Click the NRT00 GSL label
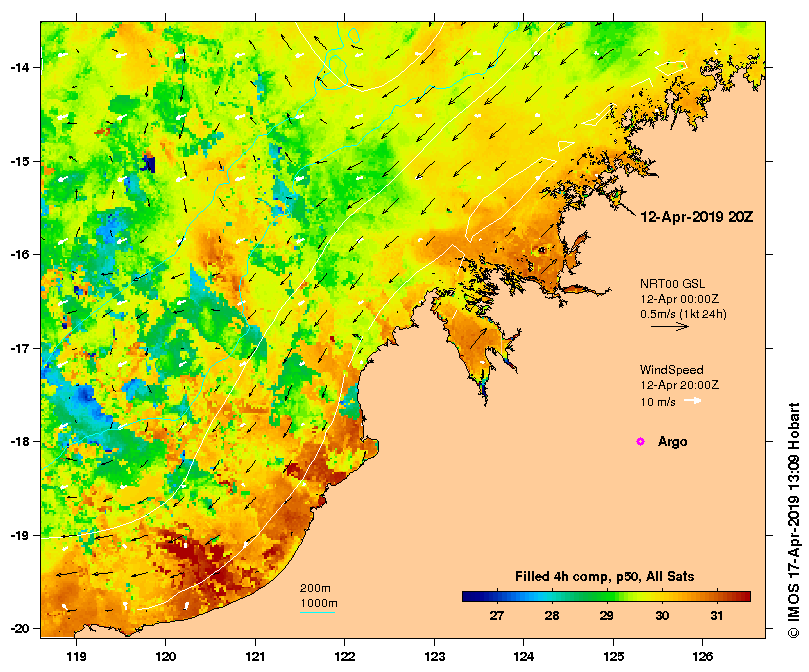Image resolution: width=809 pixels, height=672 pixels. (672, 284)
